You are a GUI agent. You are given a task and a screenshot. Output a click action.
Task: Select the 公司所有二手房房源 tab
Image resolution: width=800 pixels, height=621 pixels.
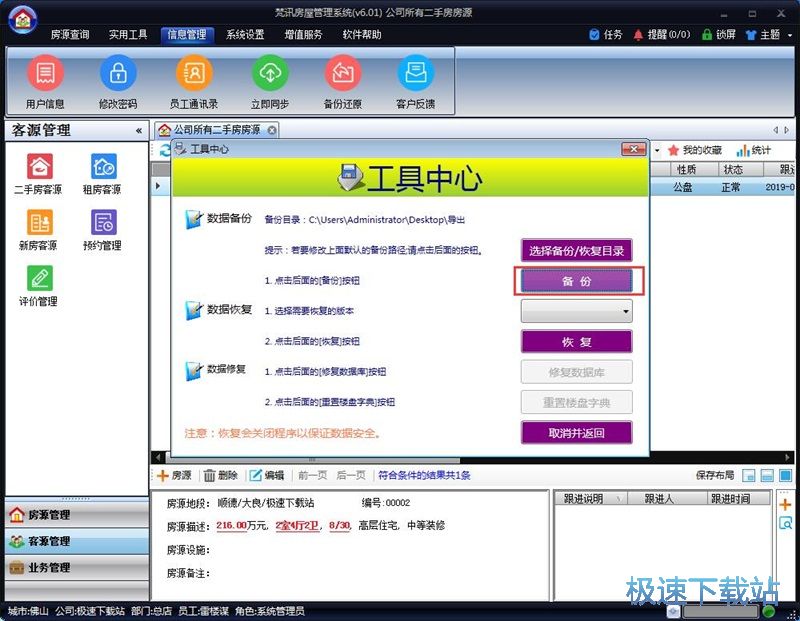click(217, 130)
